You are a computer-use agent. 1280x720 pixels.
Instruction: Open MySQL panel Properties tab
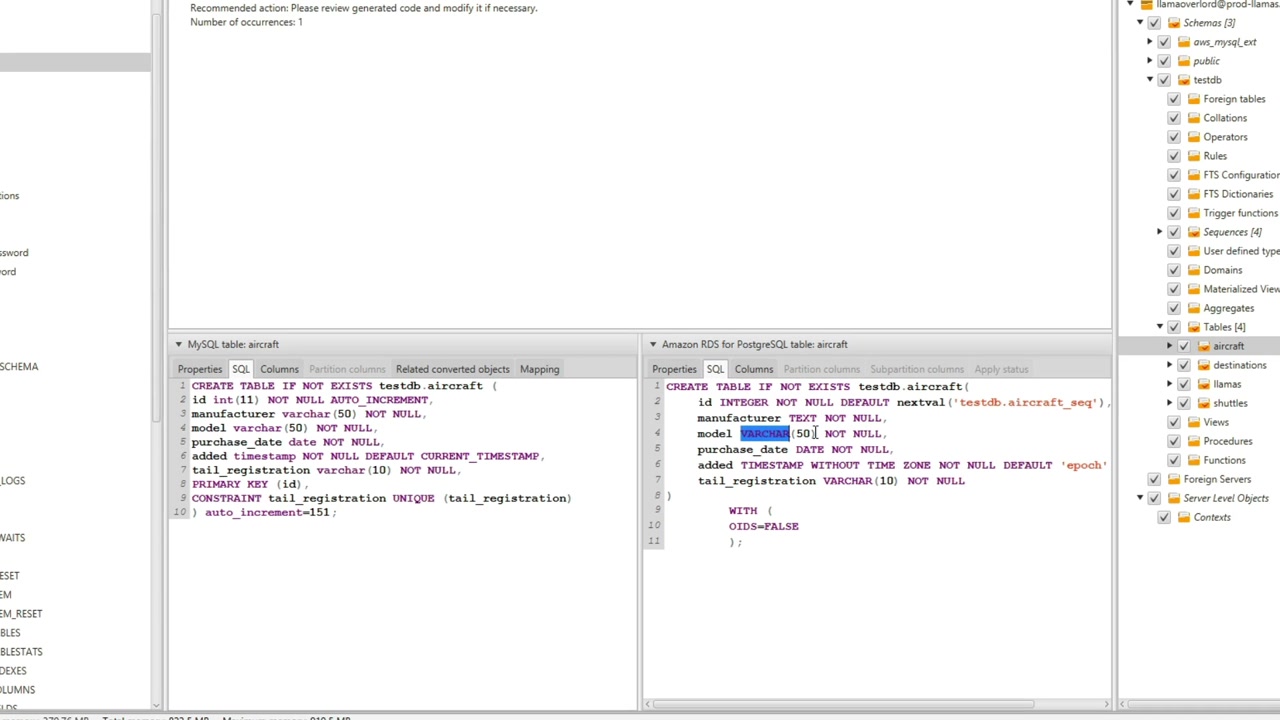(200, 369)
